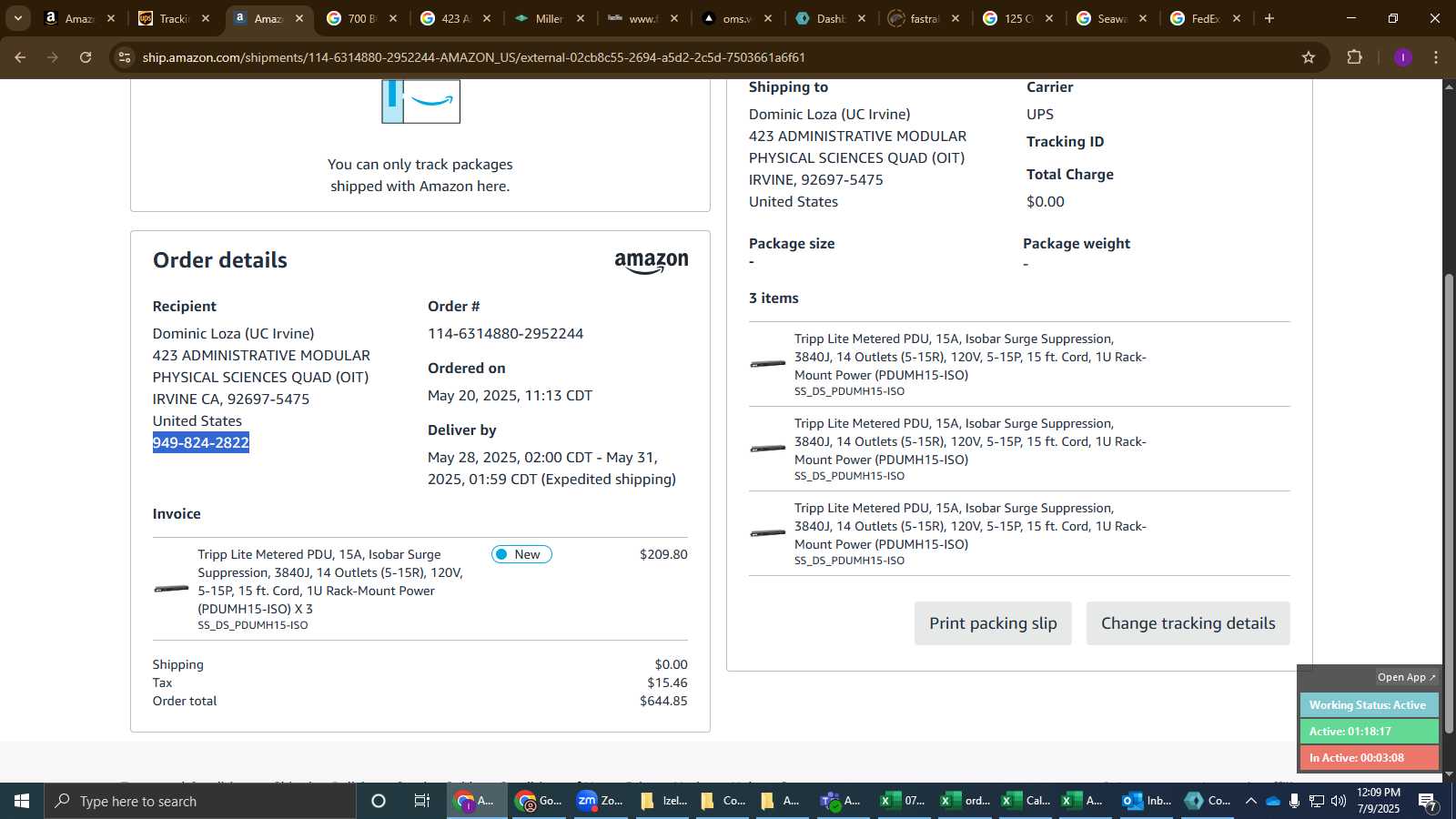
Task: Open the 07 Excel workbook on taskbar
Action: click(902, 801)
